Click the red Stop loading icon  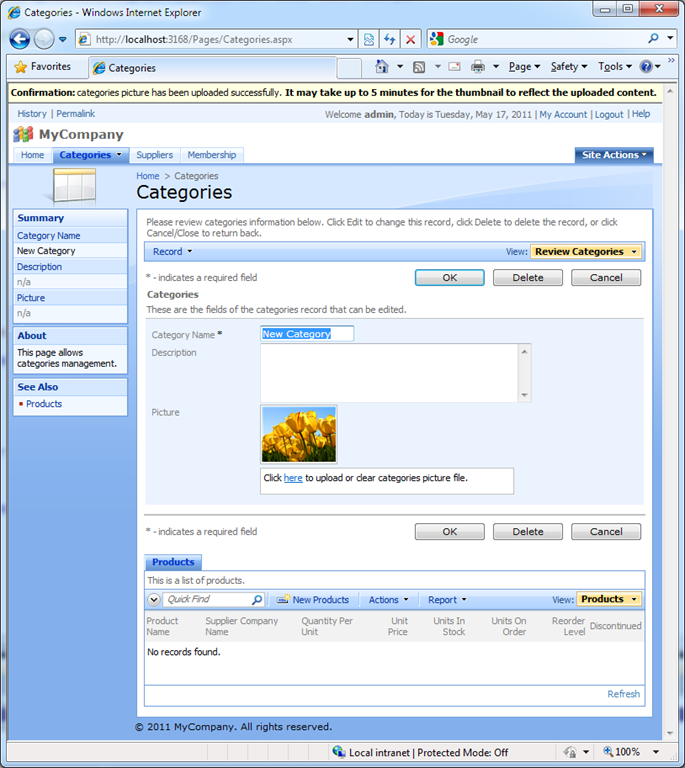click(x=411, y=39)
